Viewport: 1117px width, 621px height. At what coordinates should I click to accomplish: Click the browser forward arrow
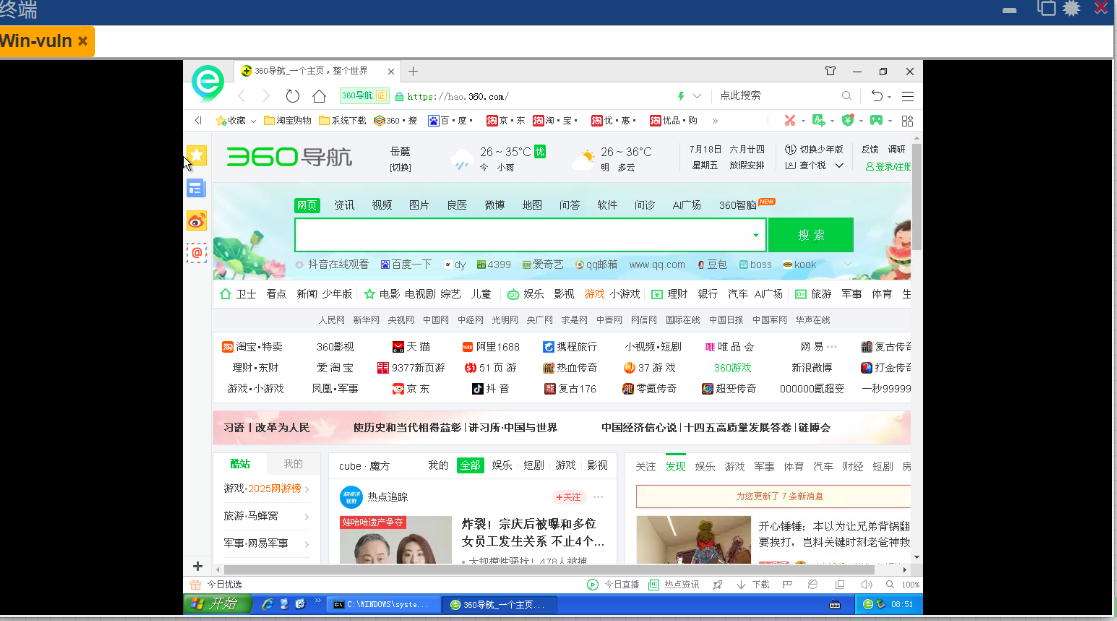(x=266, y=96)
